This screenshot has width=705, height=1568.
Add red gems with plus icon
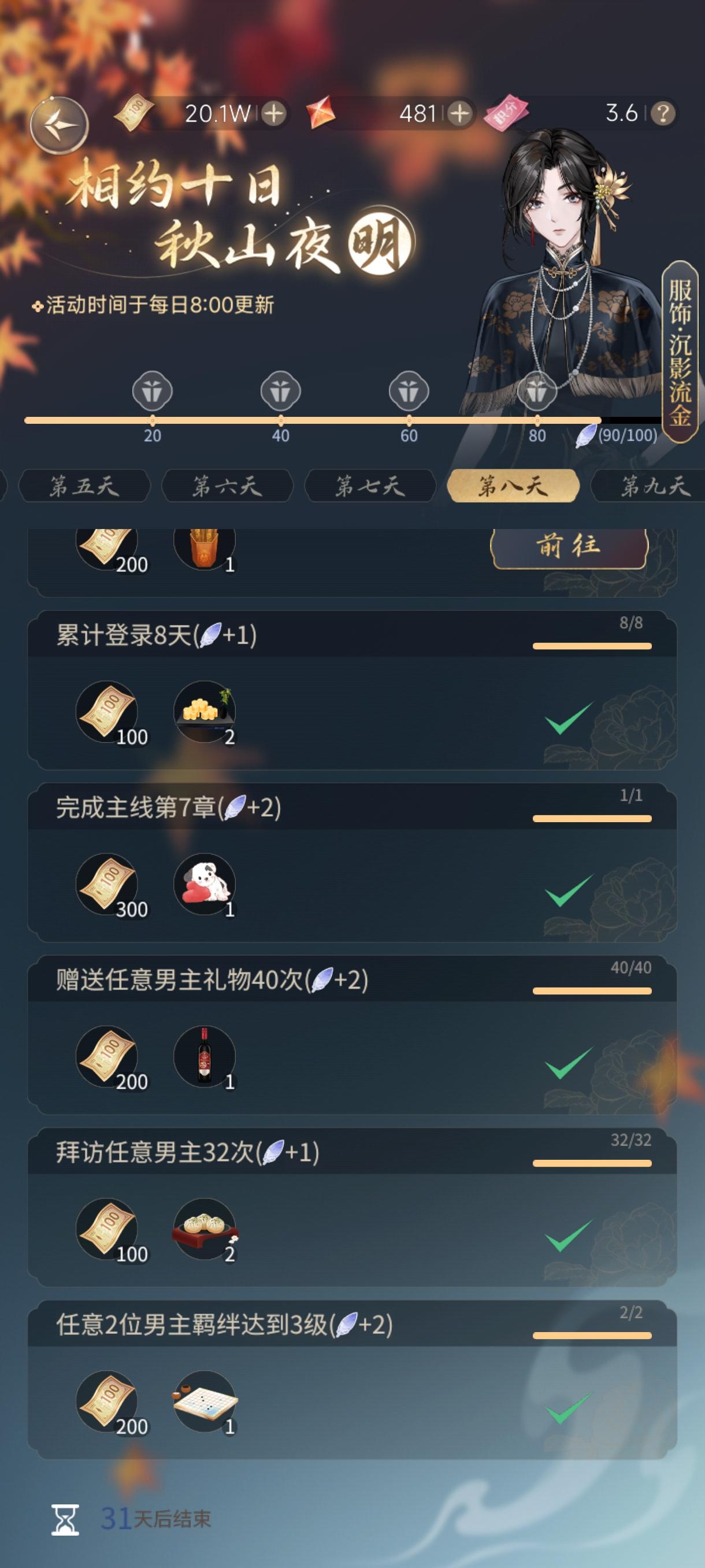point(460,113)
